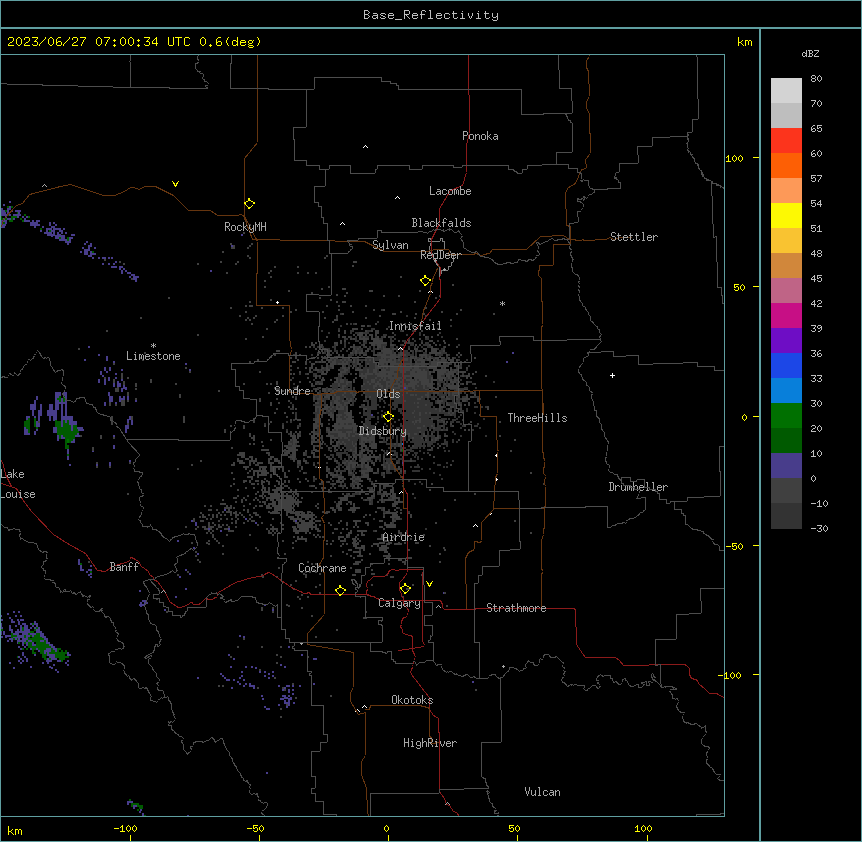
Task: Click the asterisk marker east of Innisfail
Action: [502, 303]
